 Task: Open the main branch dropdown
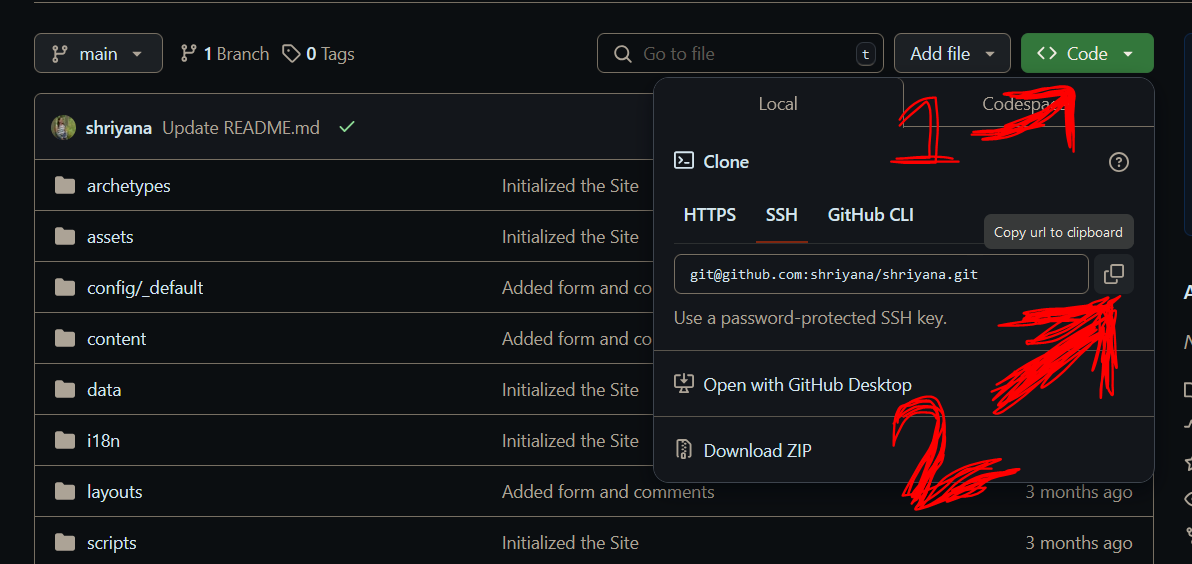(x=98, y=54)
